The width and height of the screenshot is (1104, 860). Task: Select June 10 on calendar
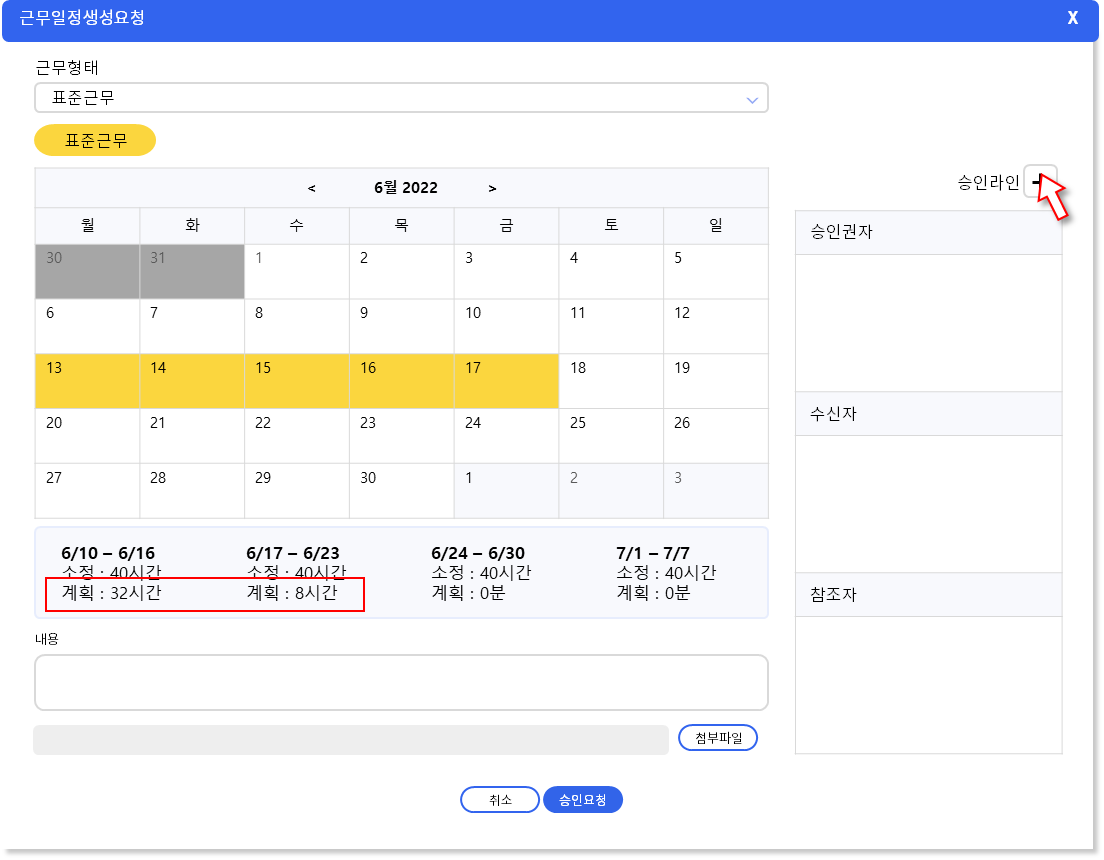coord(507,326)
